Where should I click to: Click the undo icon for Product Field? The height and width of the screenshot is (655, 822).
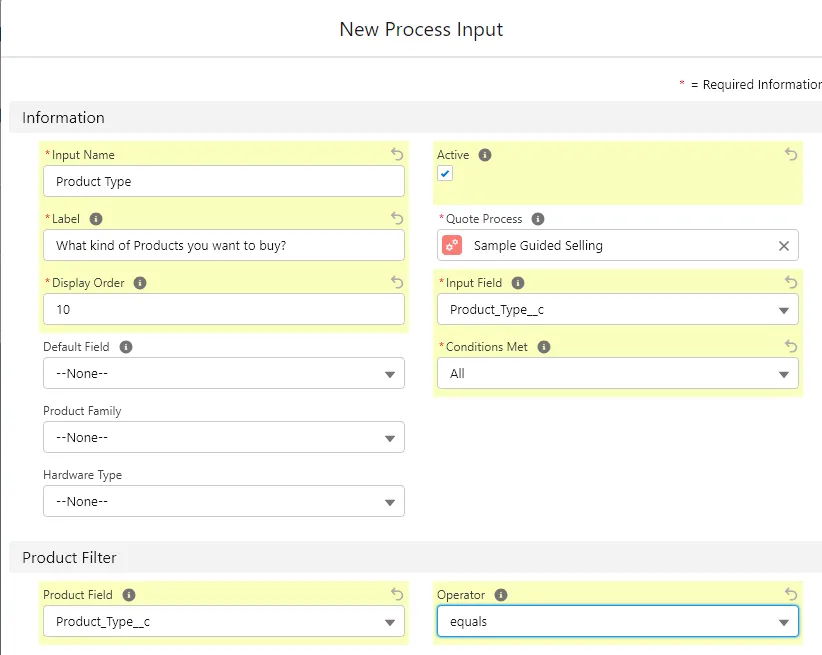397,594
